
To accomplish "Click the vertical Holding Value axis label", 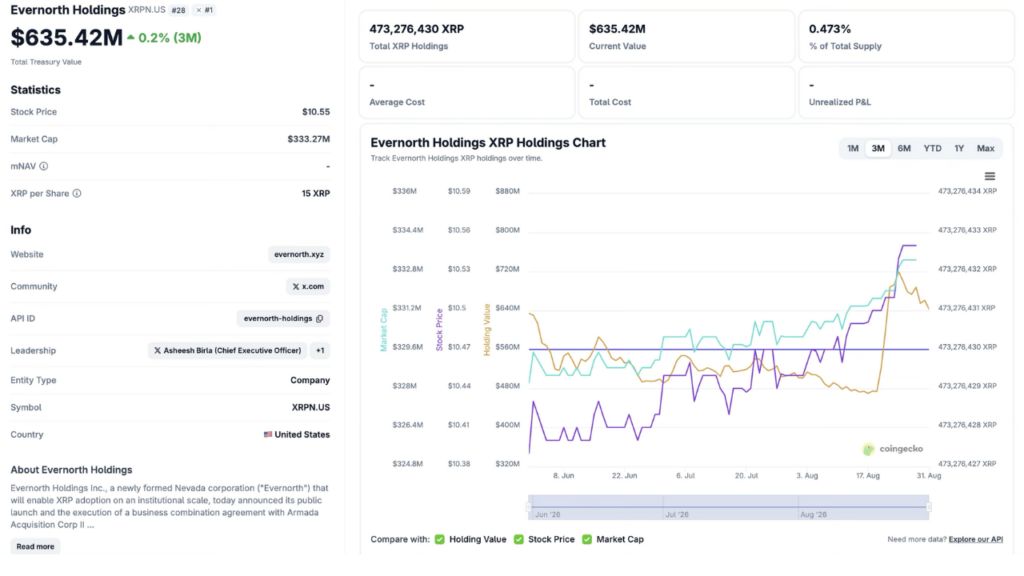I will click(x=486, y=330).
